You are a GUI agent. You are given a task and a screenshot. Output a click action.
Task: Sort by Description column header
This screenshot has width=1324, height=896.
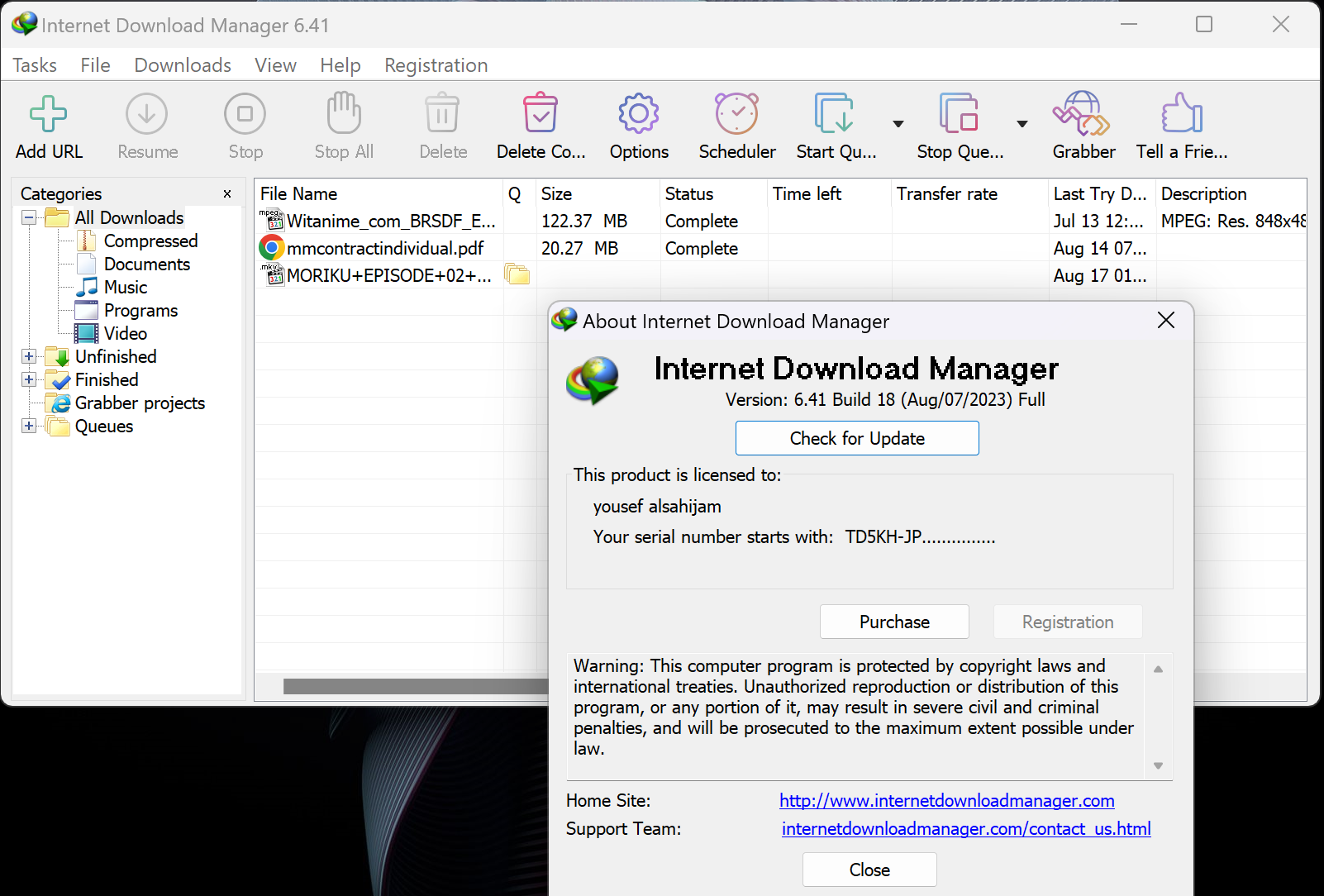(x=1231, y=194)
